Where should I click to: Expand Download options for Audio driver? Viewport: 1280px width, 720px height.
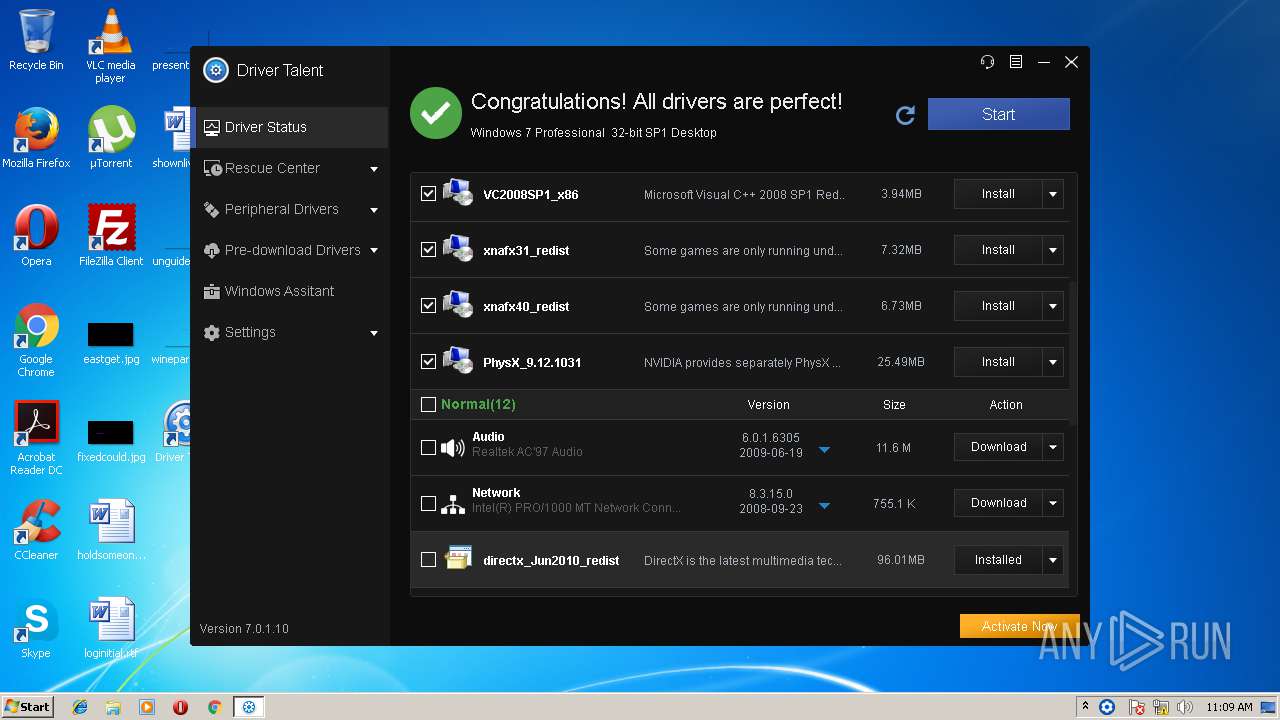(x=1053, y=447)
